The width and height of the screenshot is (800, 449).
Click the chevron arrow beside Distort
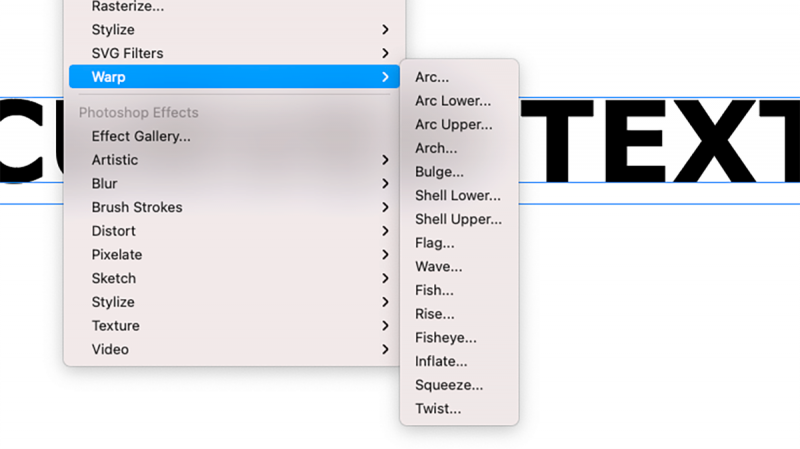(385, 231)
